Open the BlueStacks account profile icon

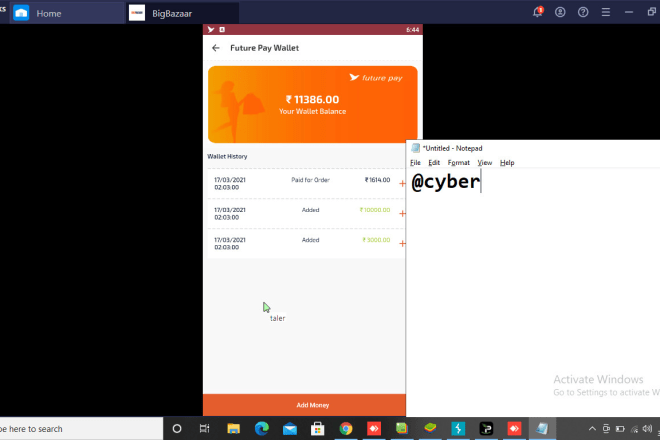(x=560, y=12)
